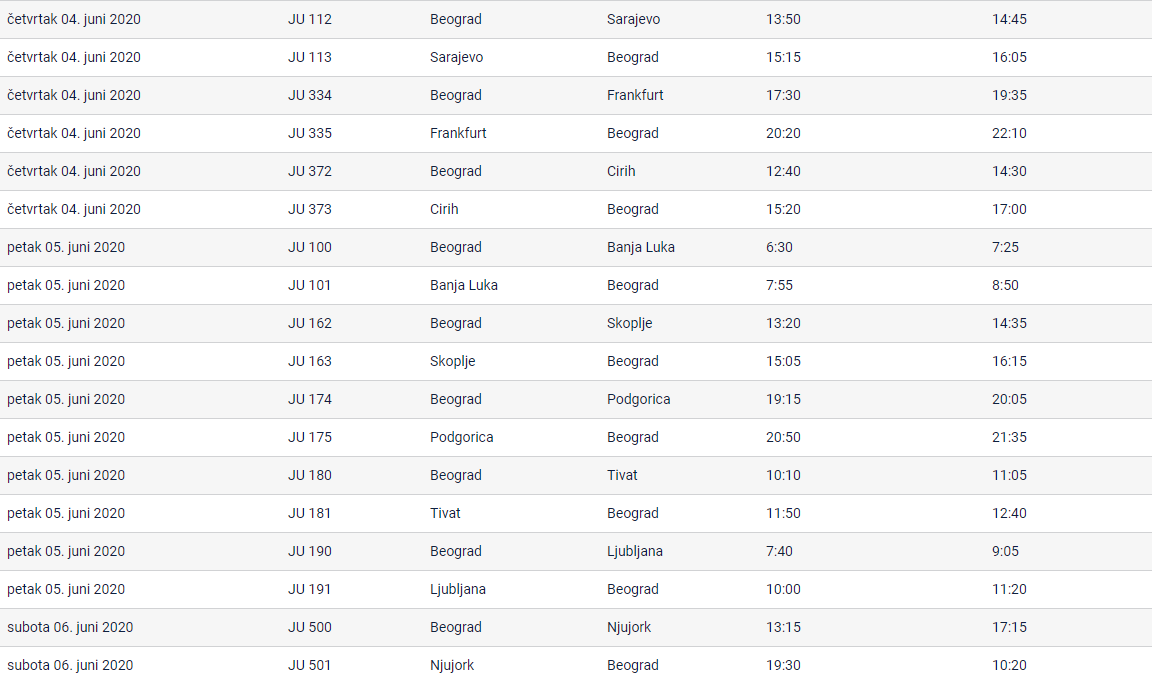Viewport: 1152px width, 684px height.
Task: Select the date cell in the JU 501 row
Action: 70,665
